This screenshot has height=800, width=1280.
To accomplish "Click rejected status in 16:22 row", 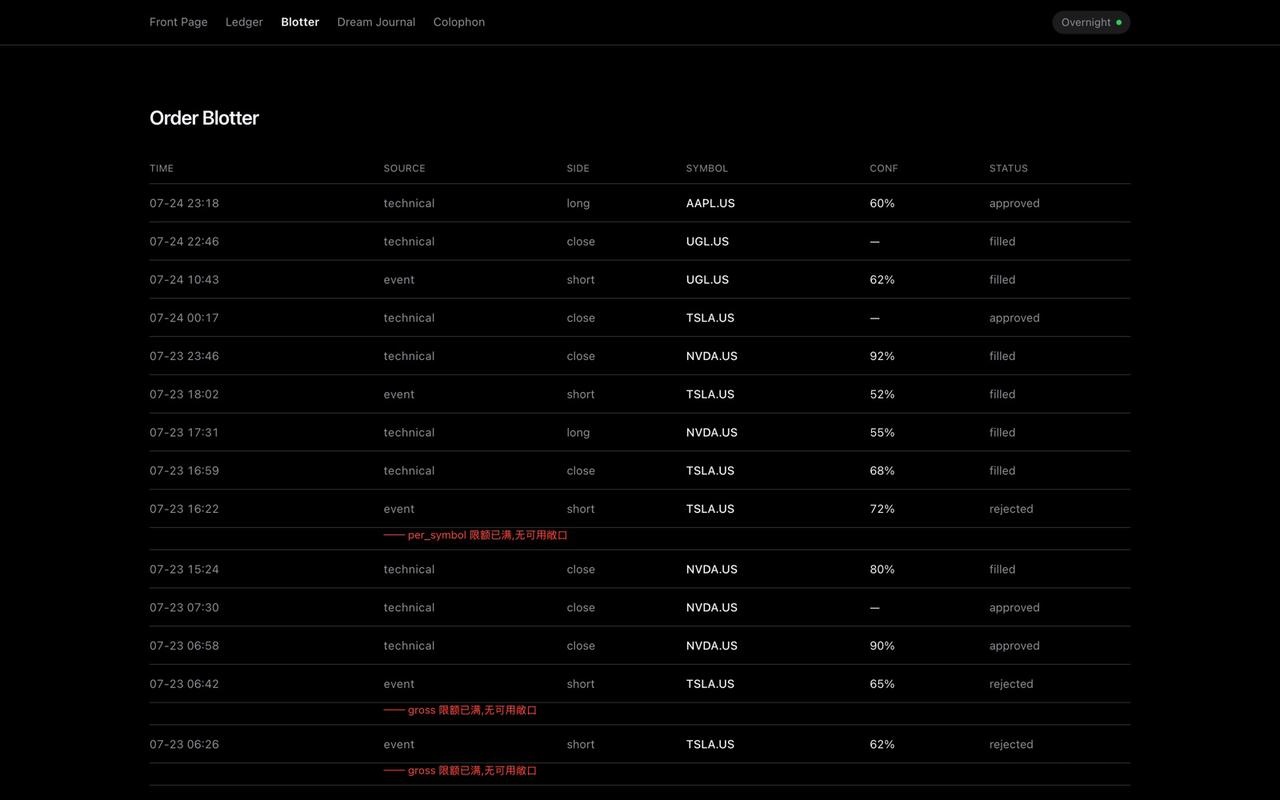I will 1012,509.
